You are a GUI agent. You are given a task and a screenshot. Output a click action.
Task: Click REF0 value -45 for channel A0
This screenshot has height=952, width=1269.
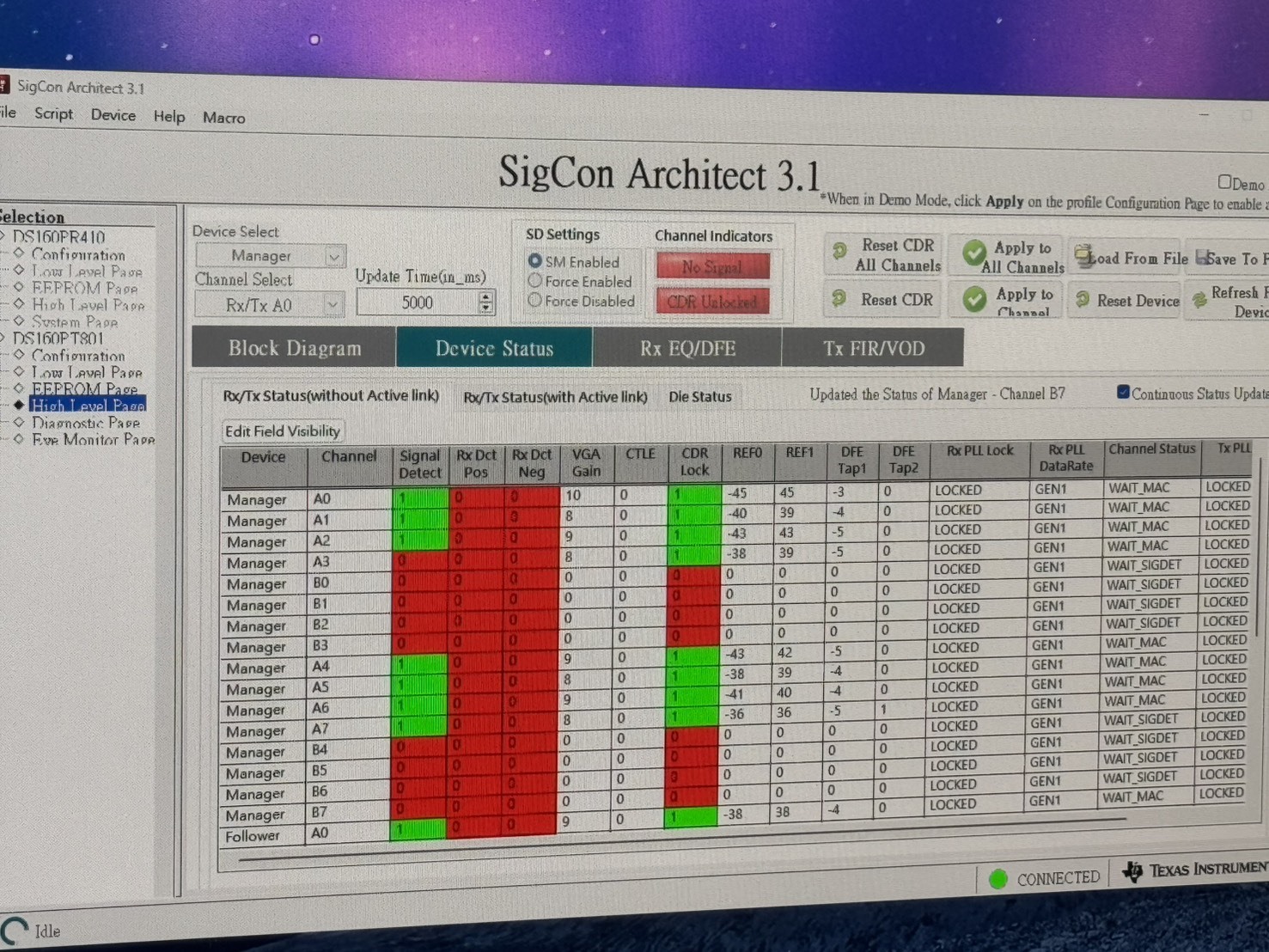click(x=736, y=493)
